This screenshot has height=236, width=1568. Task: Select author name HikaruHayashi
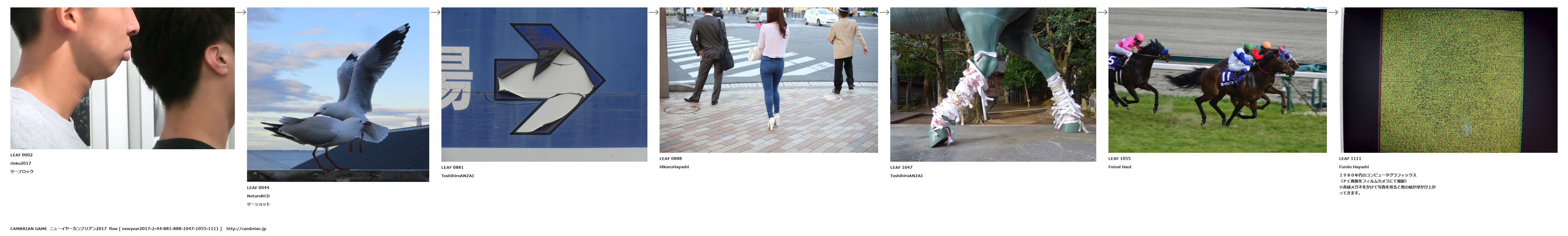tap(674, 167)
